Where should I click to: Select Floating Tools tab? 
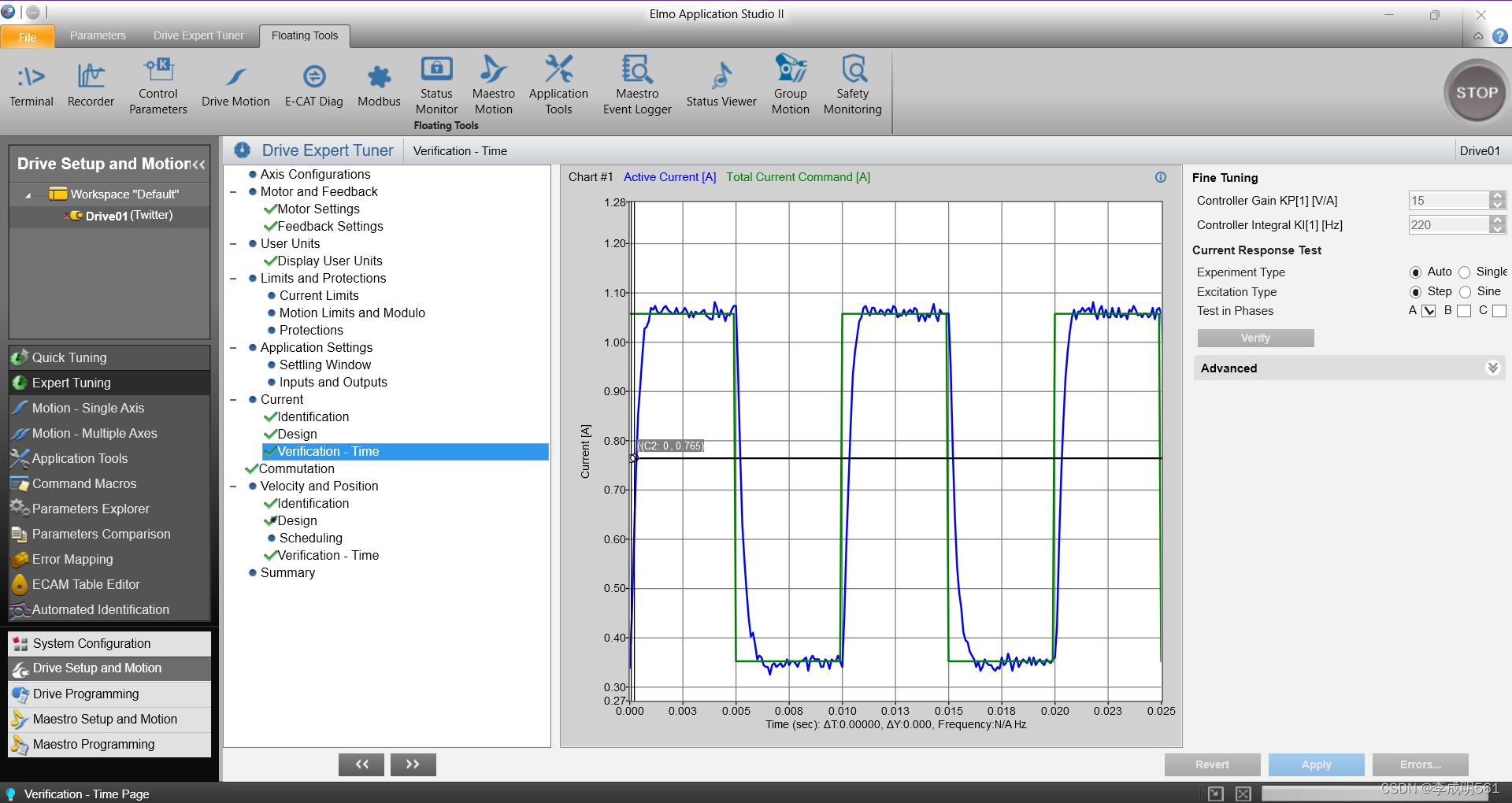point(305,35)
